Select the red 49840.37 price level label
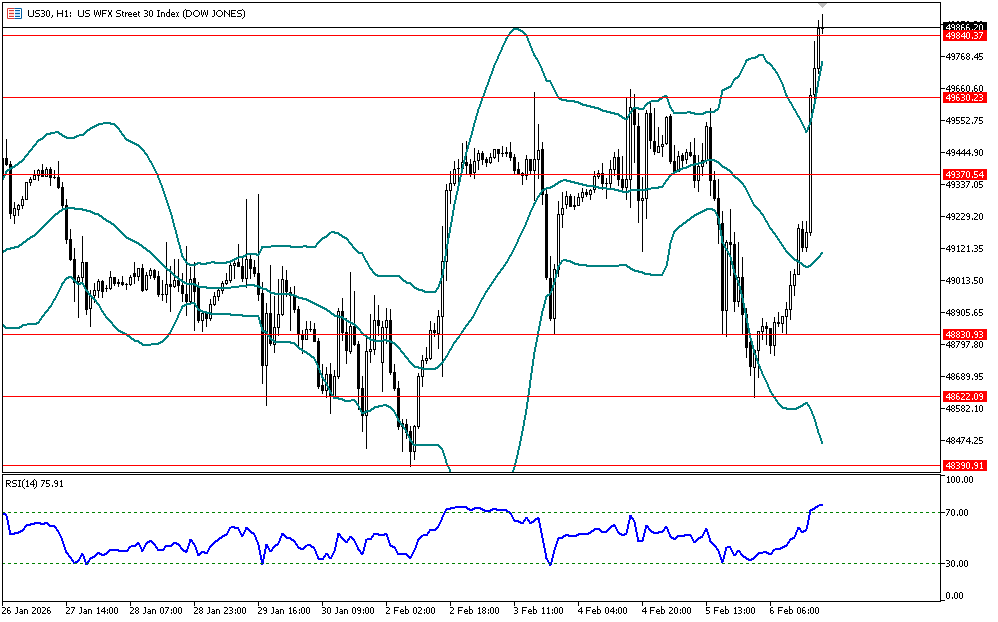Screen dimensions: 998x622 [x=964, y=35]
